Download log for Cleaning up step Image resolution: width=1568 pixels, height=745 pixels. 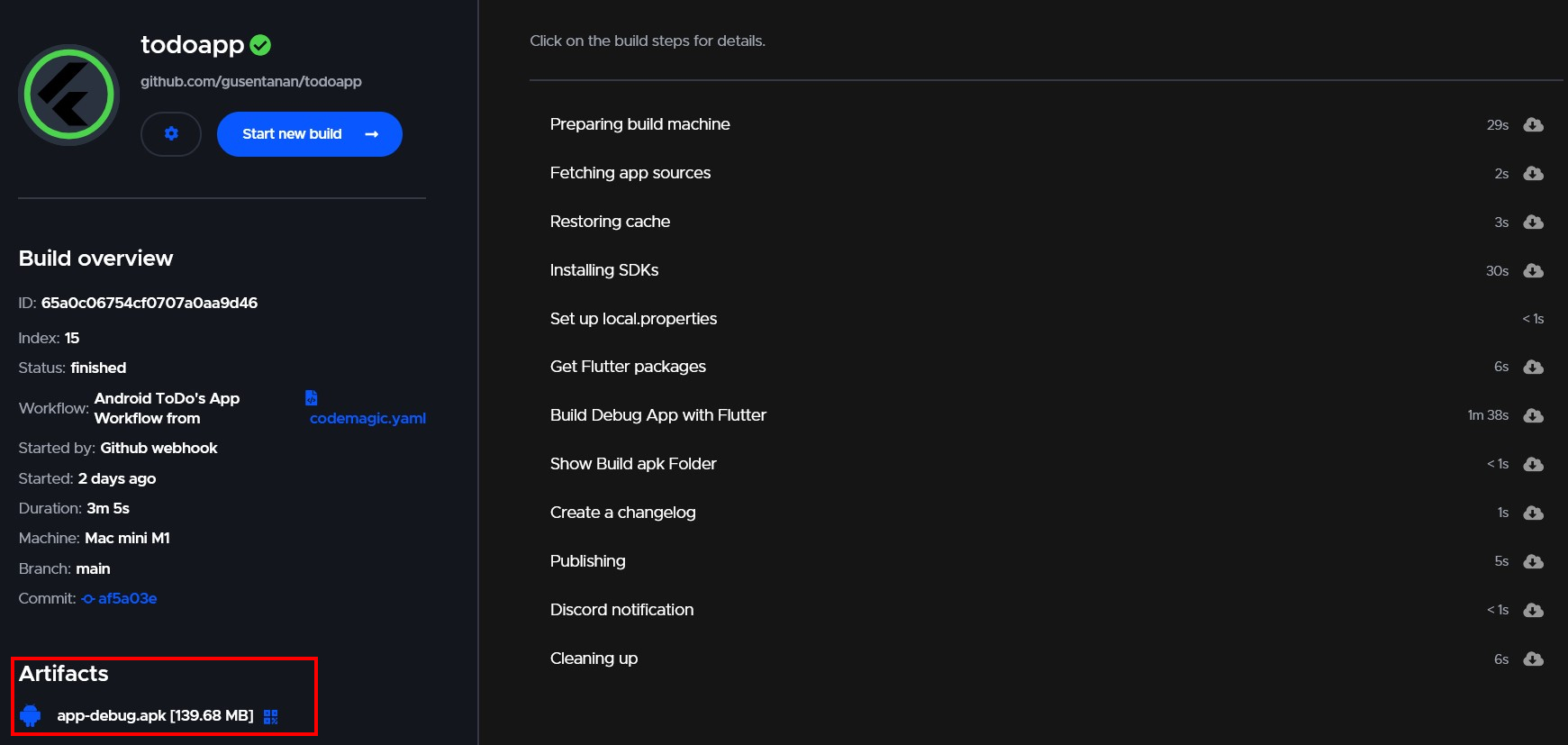pos(1533,659)
